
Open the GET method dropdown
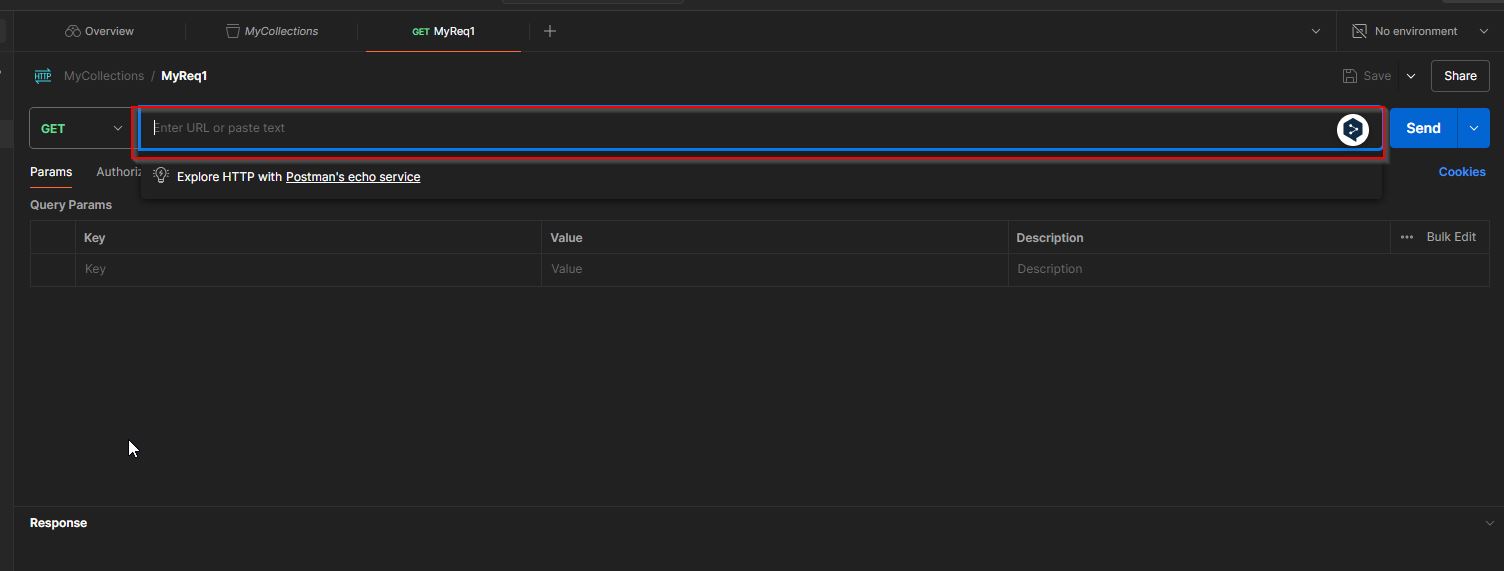pos(81,128)
